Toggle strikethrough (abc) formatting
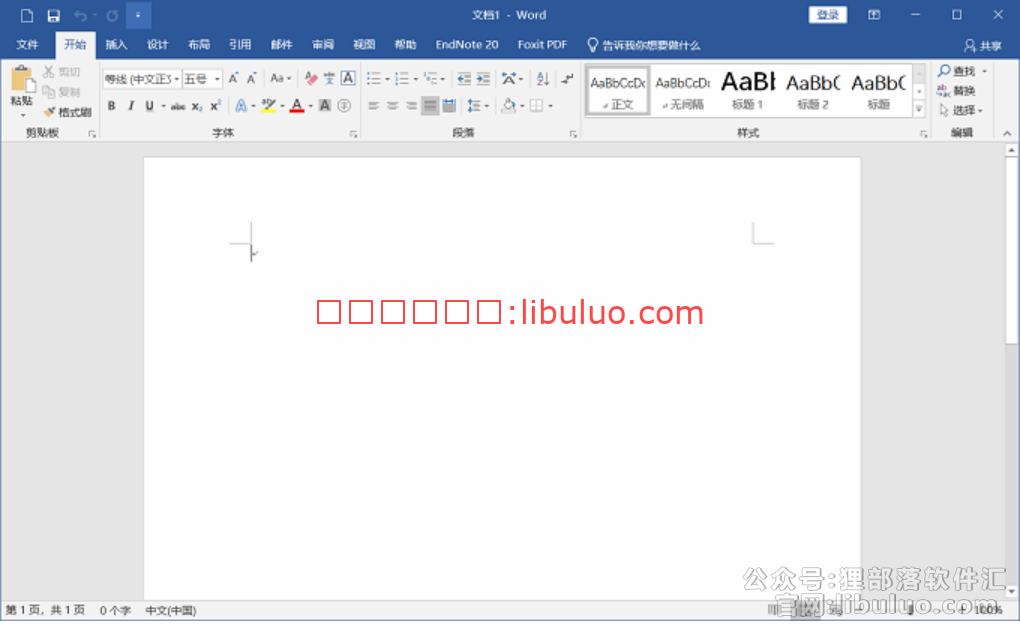This screenshot has height=624, width=1020. 178,106
